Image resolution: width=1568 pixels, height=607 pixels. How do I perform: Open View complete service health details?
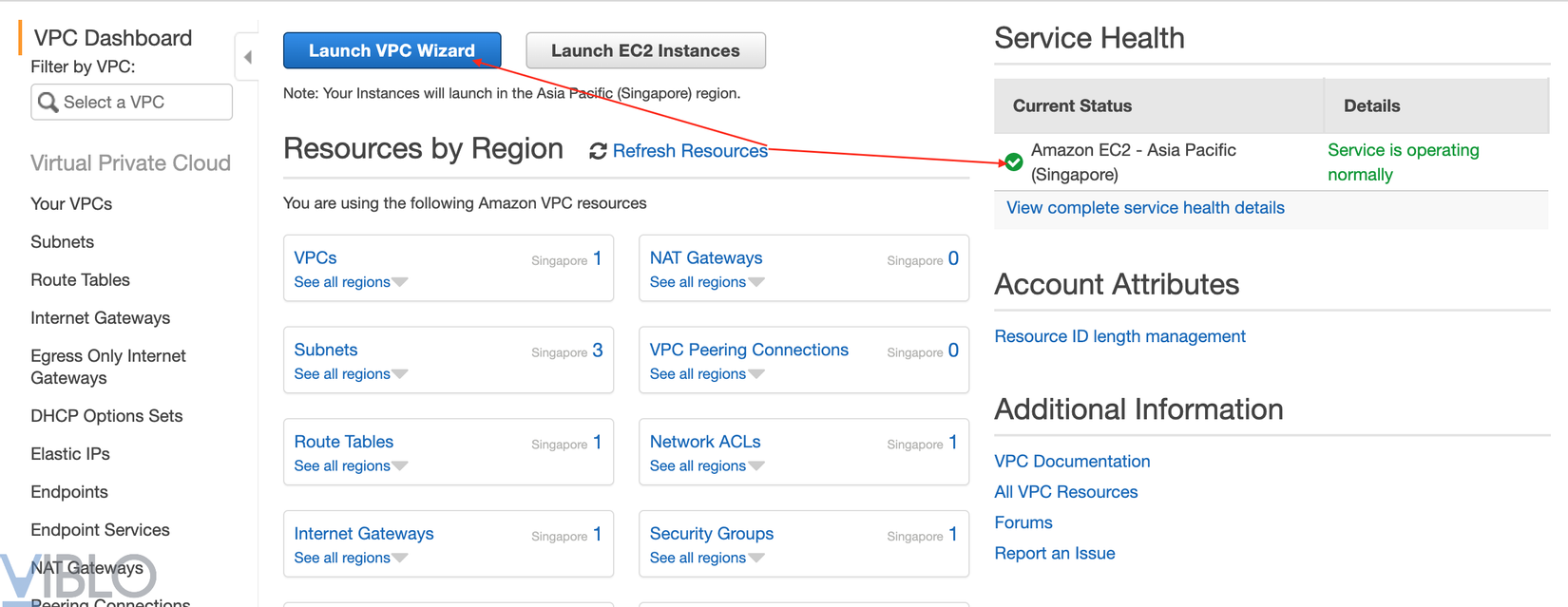1145,208
